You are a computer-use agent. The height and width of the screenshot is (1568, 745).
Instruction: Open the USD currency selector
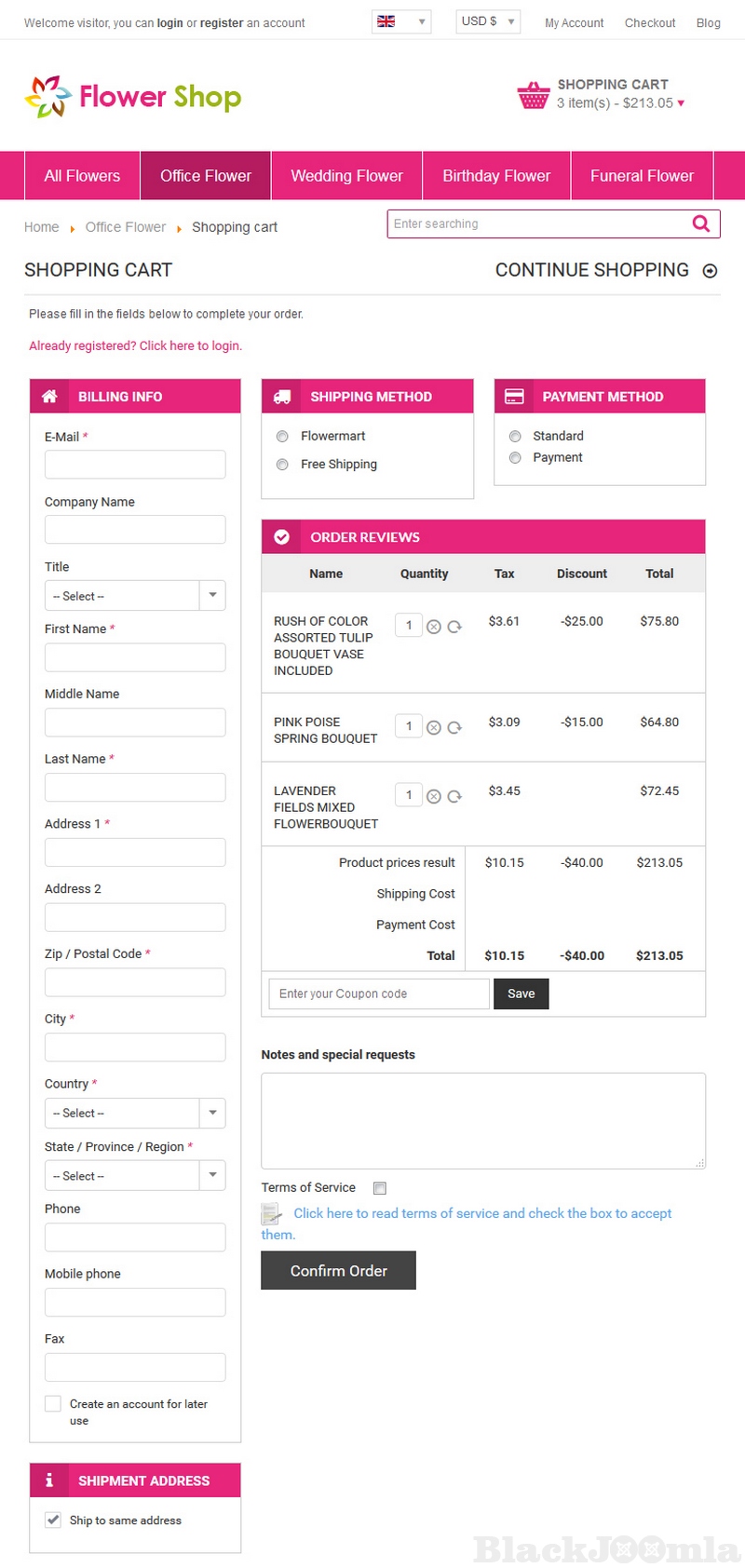[488, 21]
